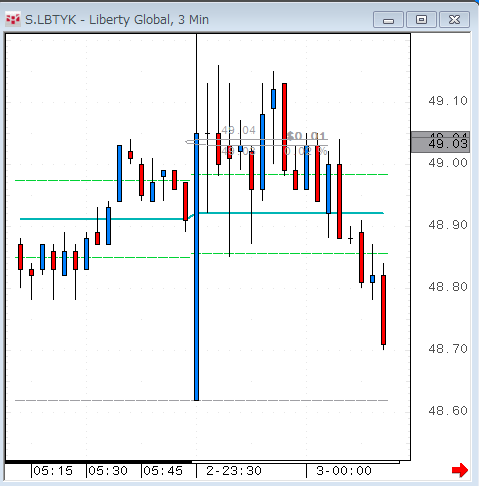Click the 3-00:00 time axis label
The height and width of the screenshot is (486, 479).
click(x=344, y=471)
